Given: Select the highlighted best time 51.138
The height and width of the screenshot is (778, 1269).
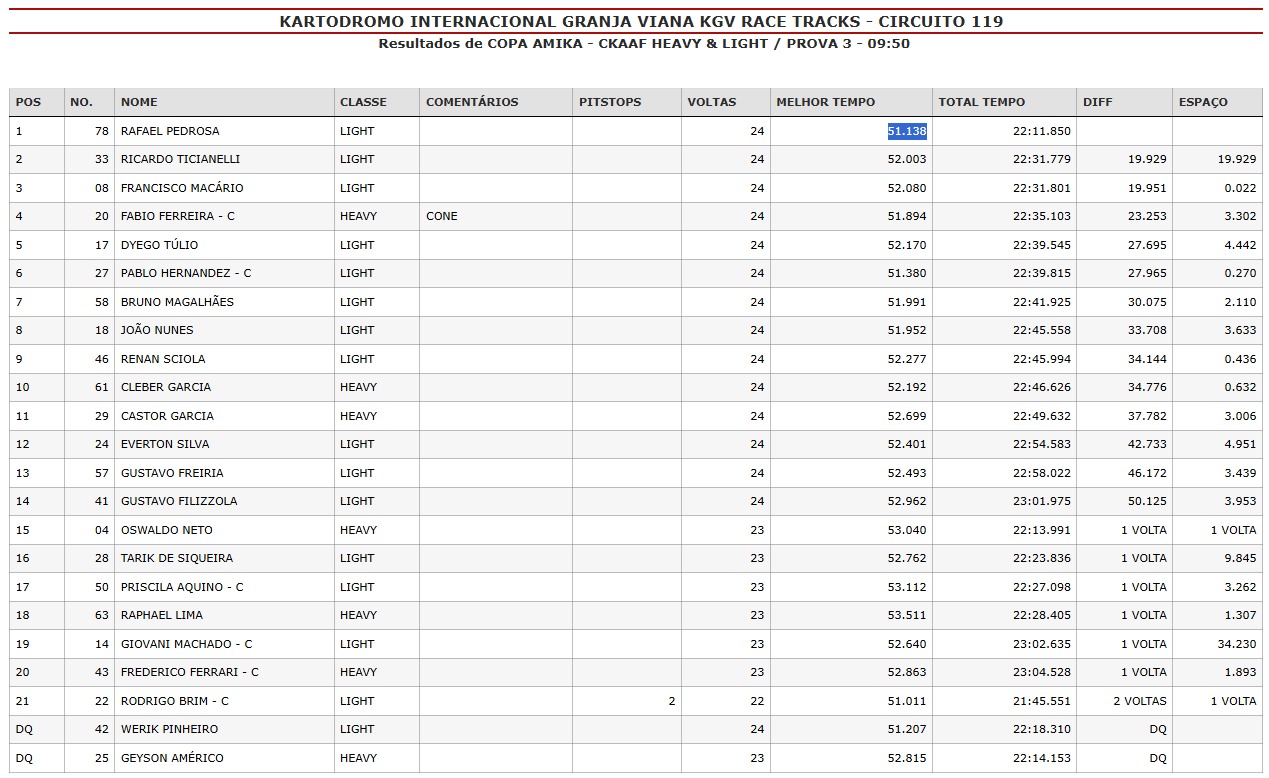Looking at the screenshot, I should click(907, 131).
